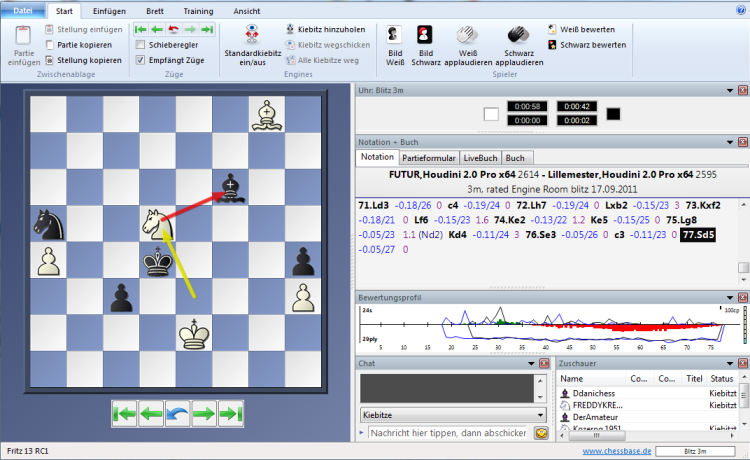Open the Datei menu
750x460 pixels.
tap(23, 11)
